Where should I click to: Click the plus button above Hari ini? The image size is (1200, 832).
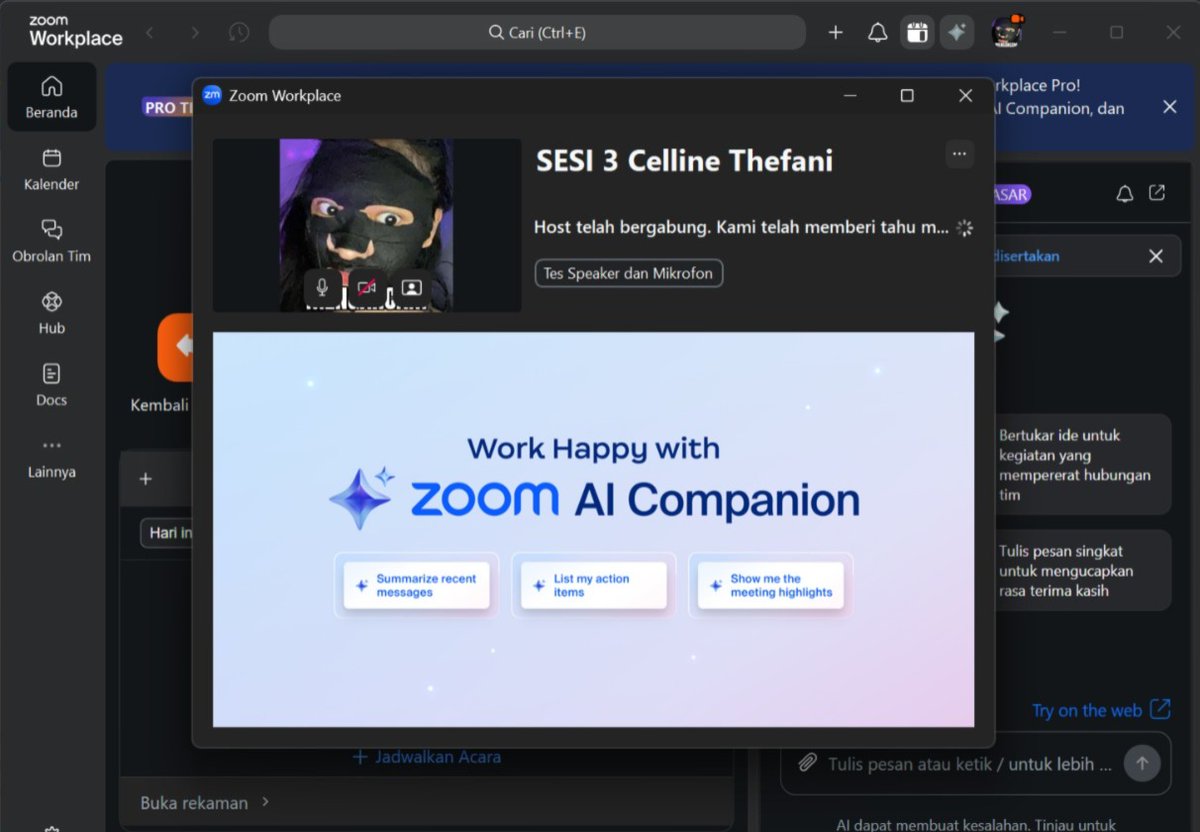click(145, 479)
